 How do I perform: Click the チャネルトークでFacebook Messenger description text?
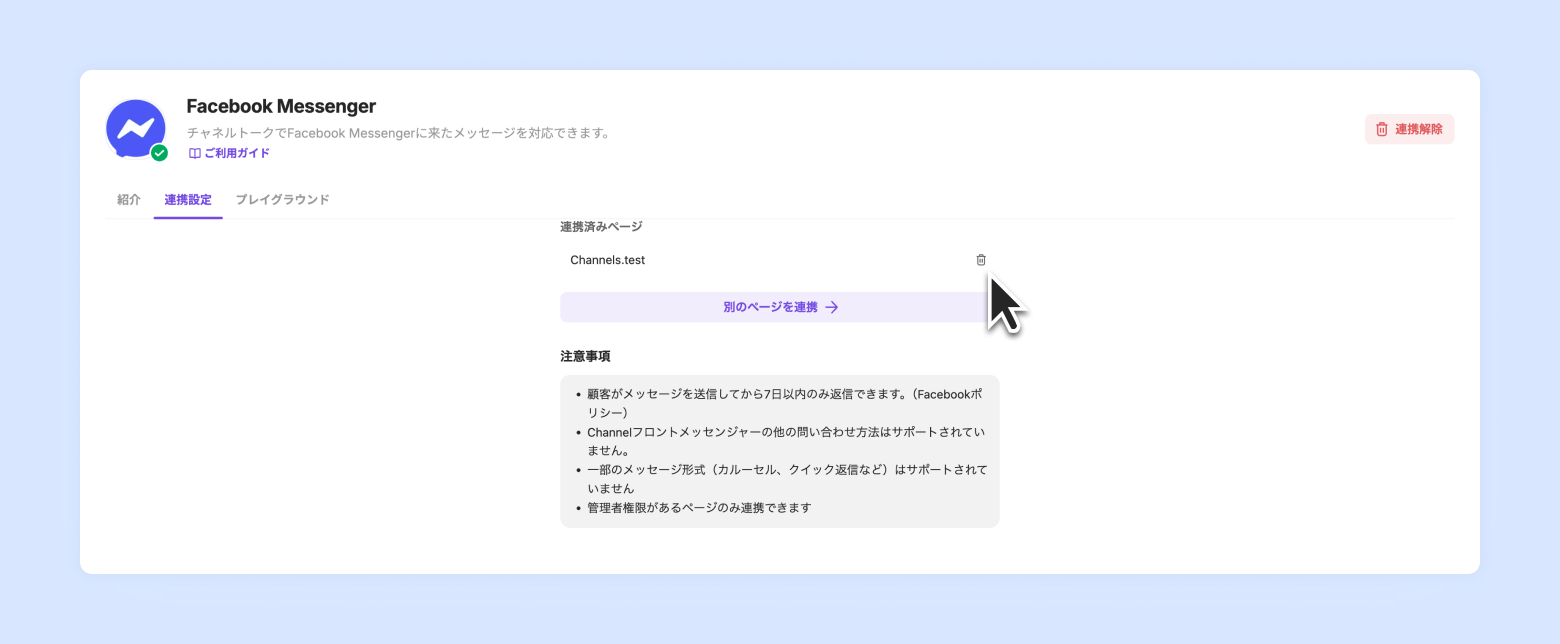[398, 133]
